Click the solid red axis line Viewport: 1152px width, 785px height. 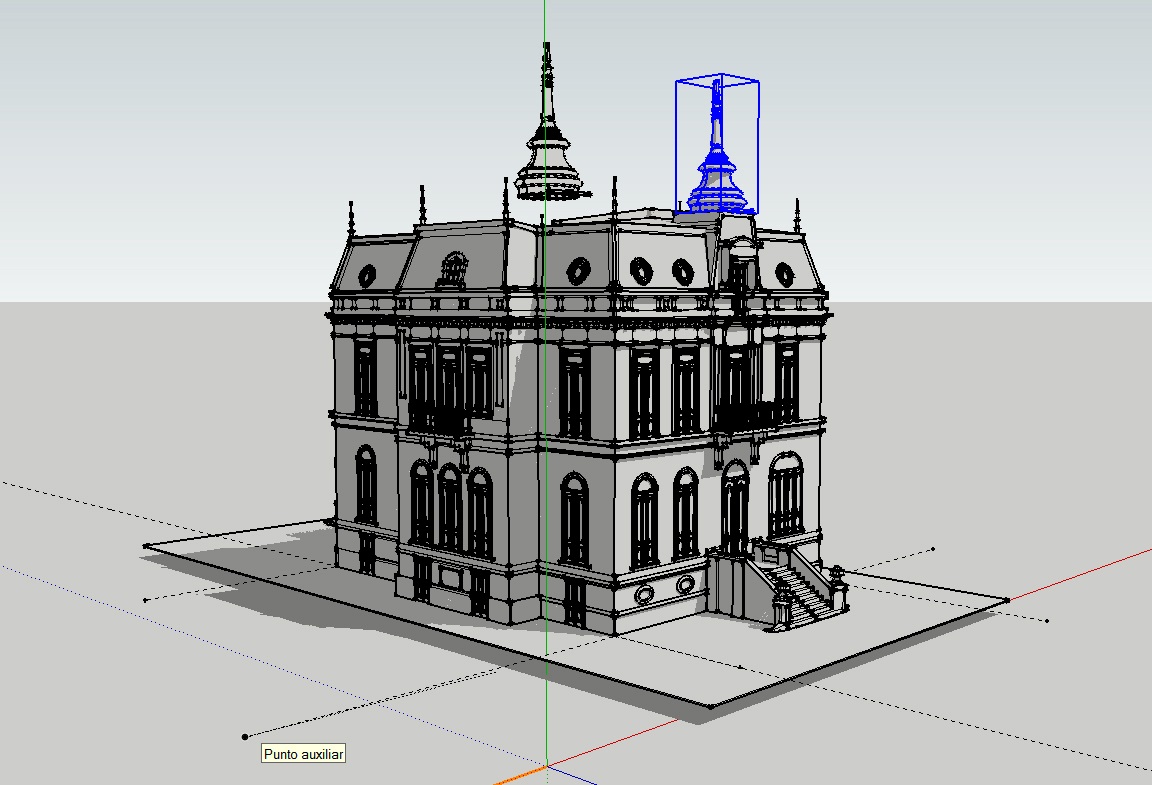[1080, 573]
